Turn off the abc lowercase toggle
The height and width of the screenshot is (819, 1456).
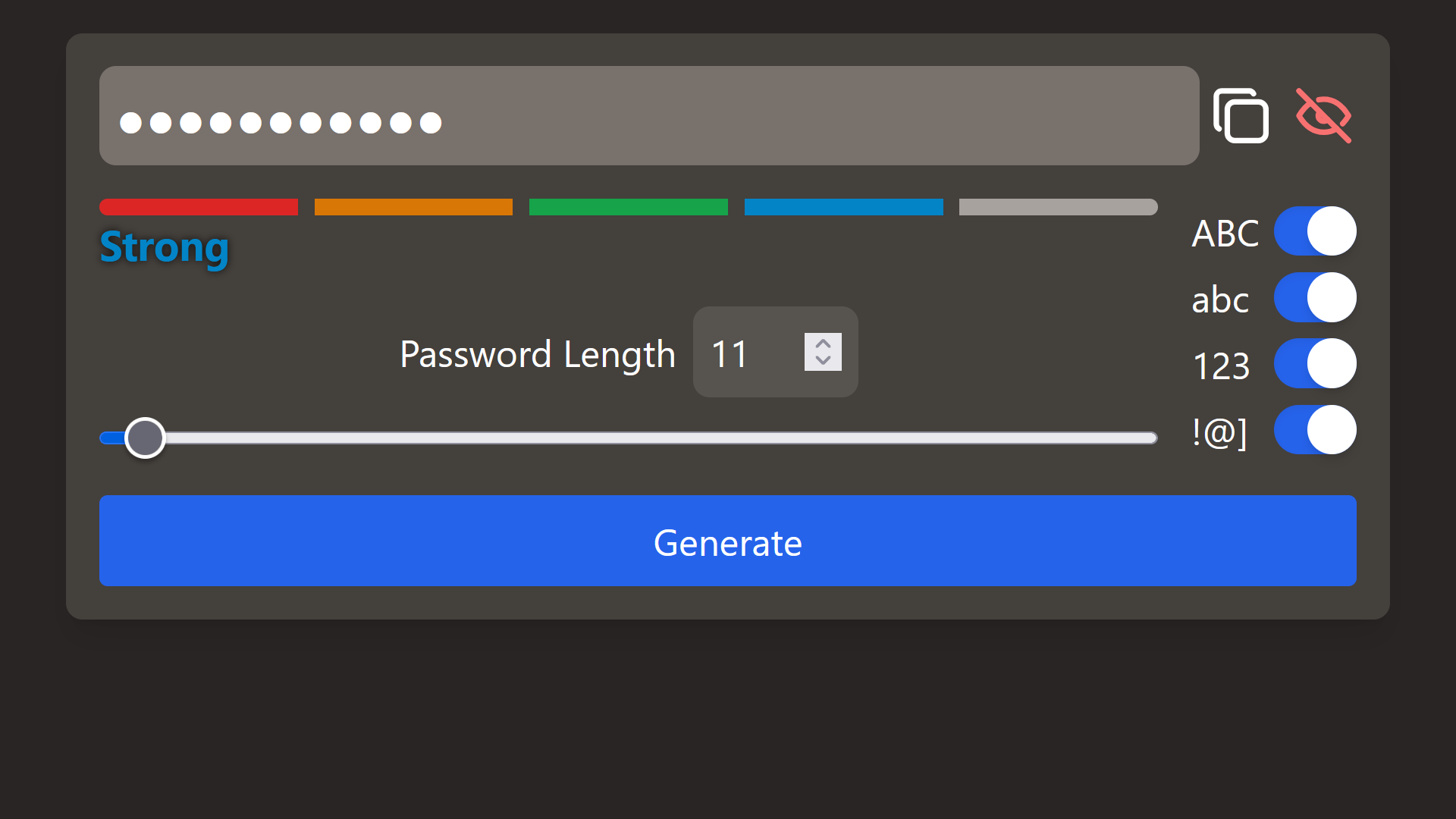pyautogui.click(x=1316, y=297)
